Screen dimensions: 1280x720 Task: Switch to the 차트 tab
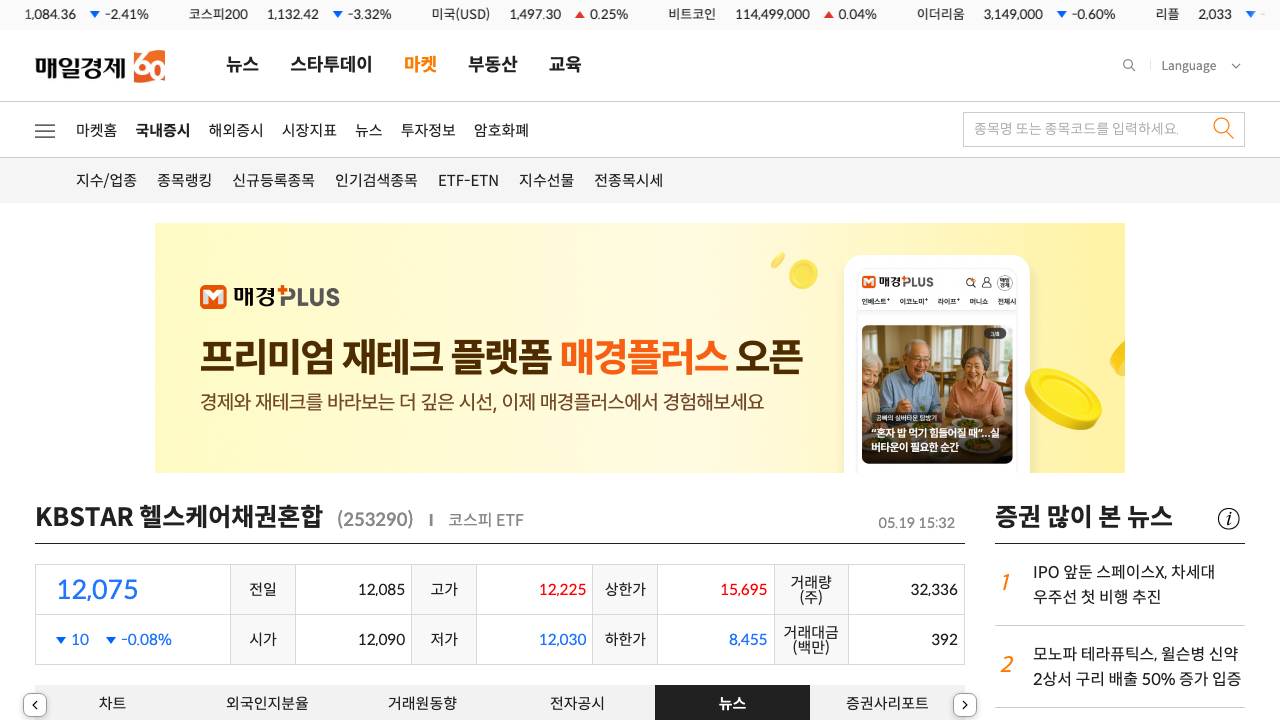click(x=112, y=703)
